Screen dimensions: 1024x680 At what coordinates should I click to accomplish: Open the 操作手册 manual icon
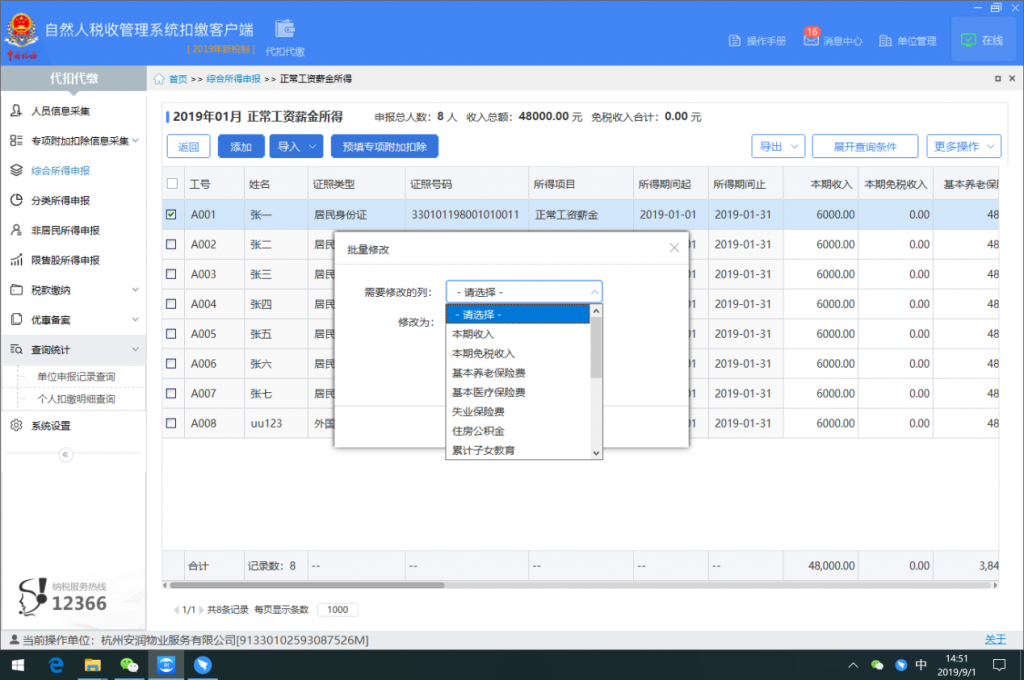click(736, 41)
